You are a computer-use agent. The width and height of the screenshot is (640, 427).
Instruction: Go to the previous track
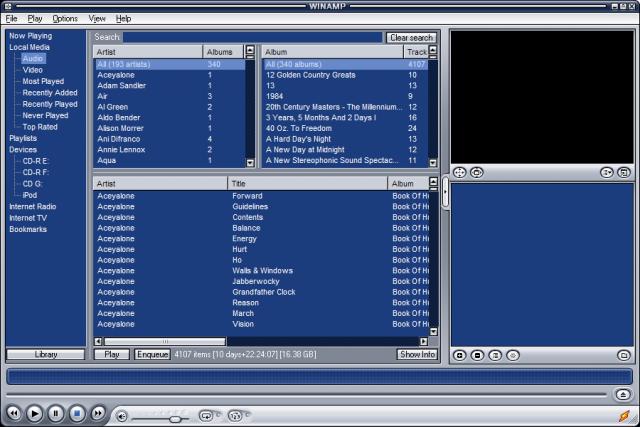(14, 414)
